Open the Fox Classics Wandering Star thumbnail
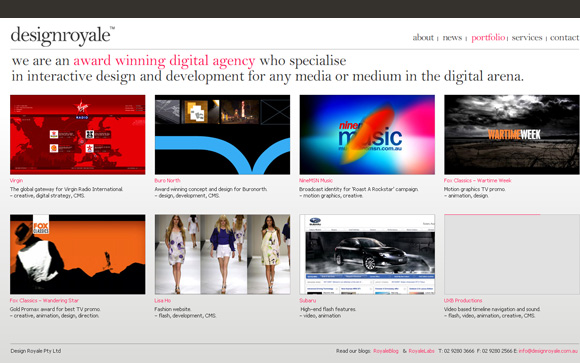The height and width of the screenshot is (363, 580). click(x=78, y=255)
